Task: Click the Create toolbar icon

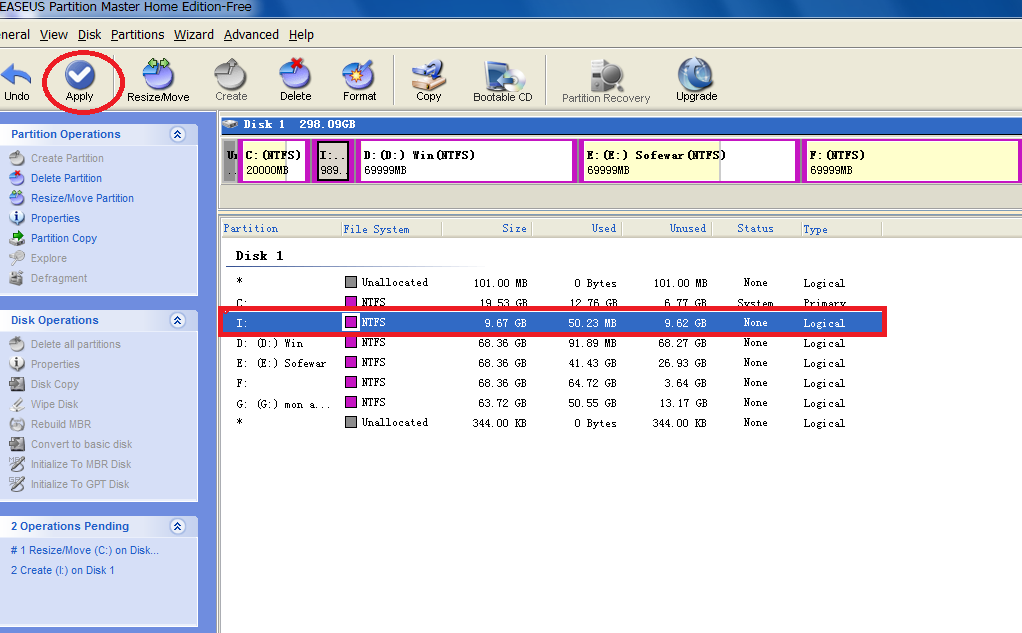Action: pyautogui.click(x=231, y=81)
